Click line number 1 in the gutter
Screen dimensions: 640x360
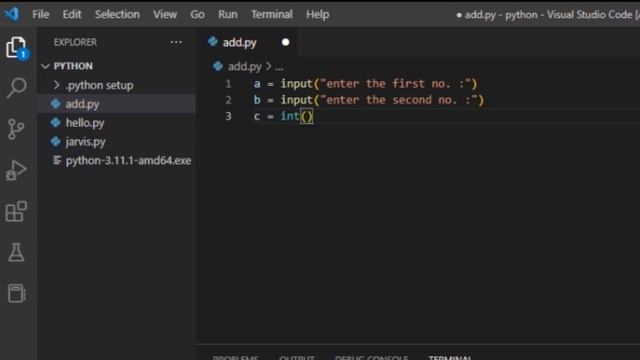pyautogui.click(x=228, y=84)
